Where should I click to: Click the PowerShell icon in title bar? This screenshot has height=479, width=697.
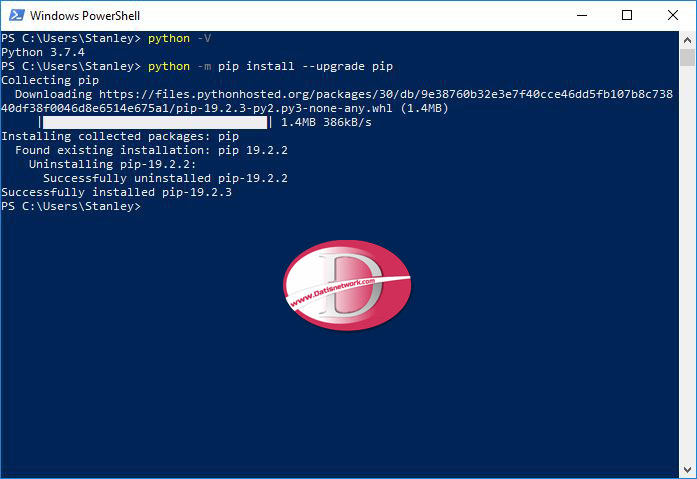pyautogui.click(x=16, y=15)
